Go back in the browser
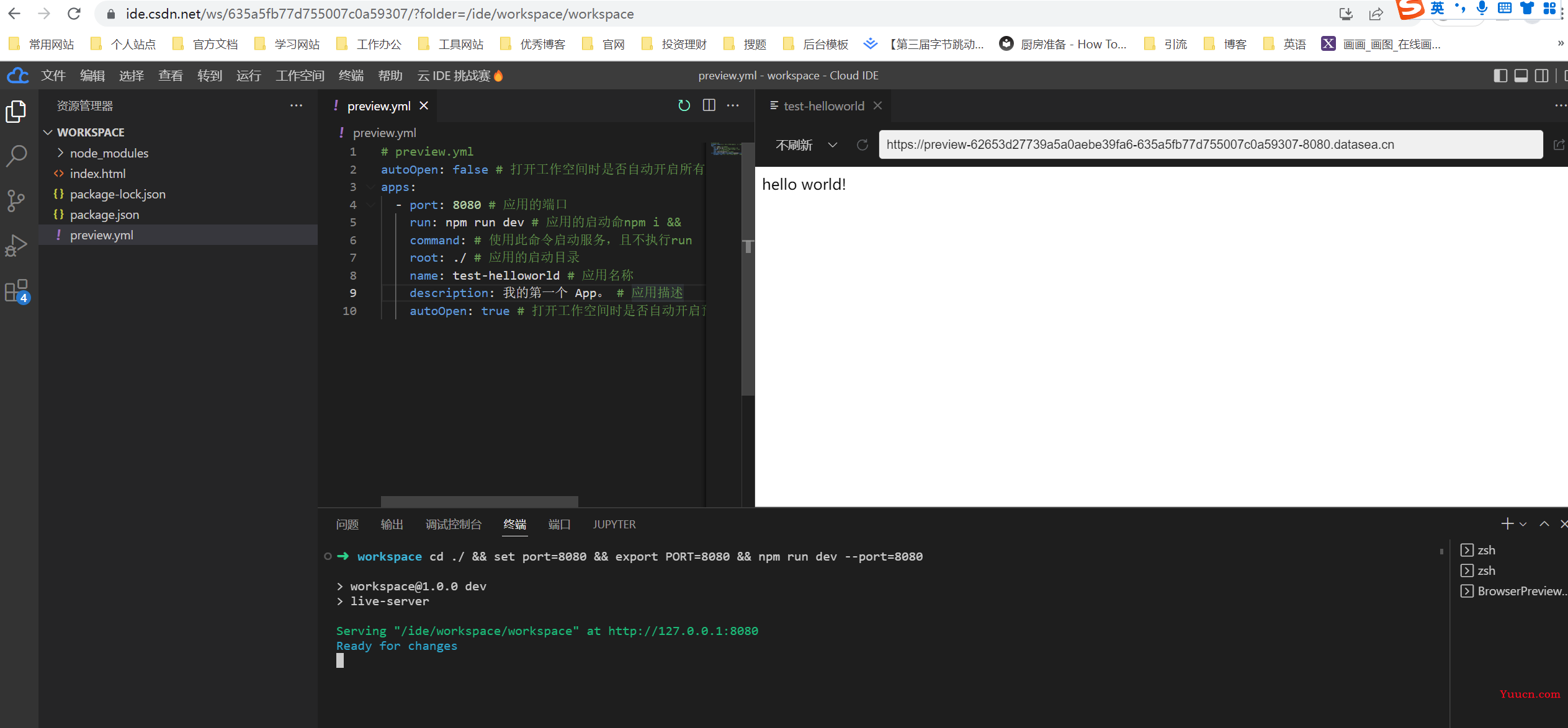The image size is (1568, 728). pos(15,14)
